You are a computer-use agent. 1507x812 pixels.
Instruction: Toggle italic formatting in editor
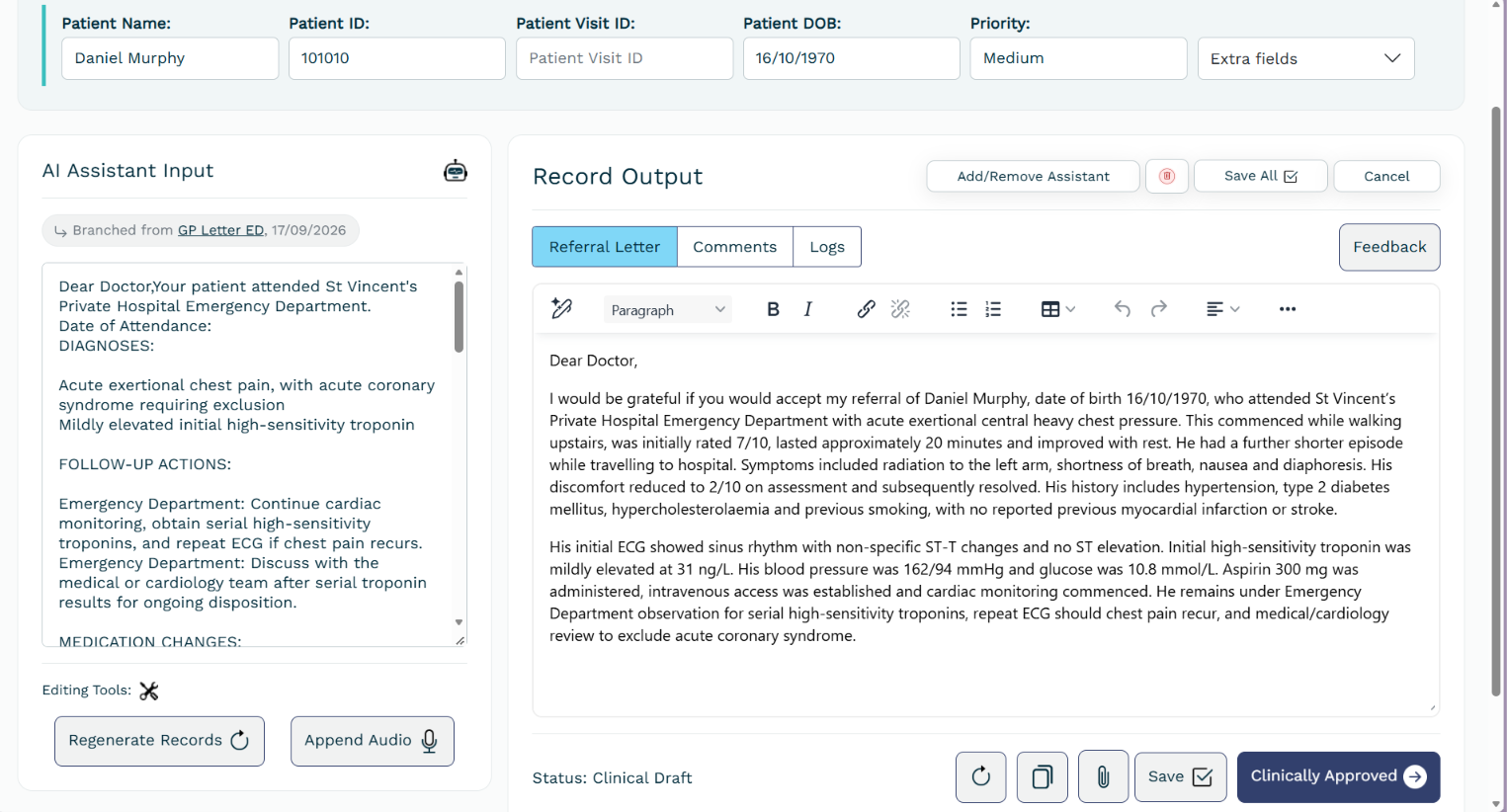(x=808, y=309)
